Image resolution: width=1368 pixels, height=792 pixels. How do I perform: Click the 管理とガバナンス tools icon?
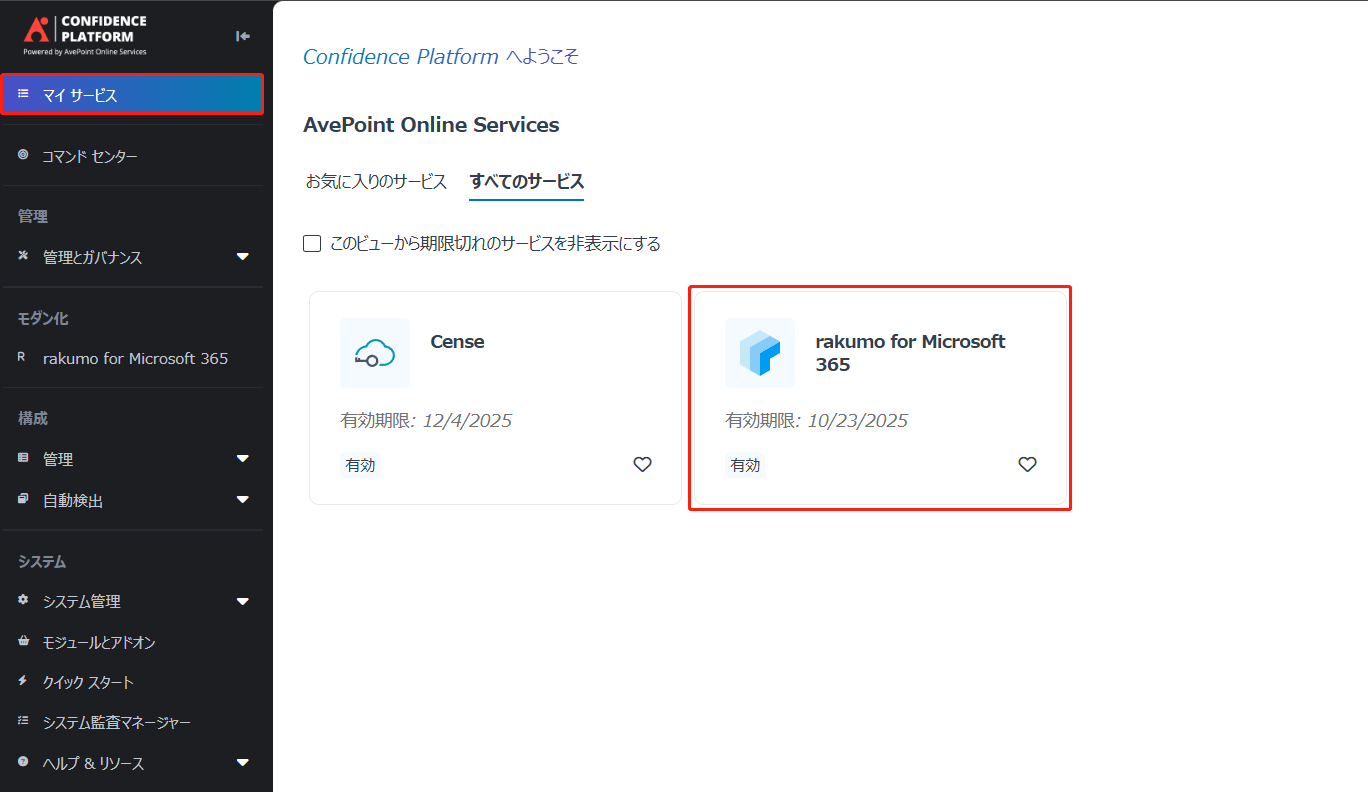(x=23, y=256)
